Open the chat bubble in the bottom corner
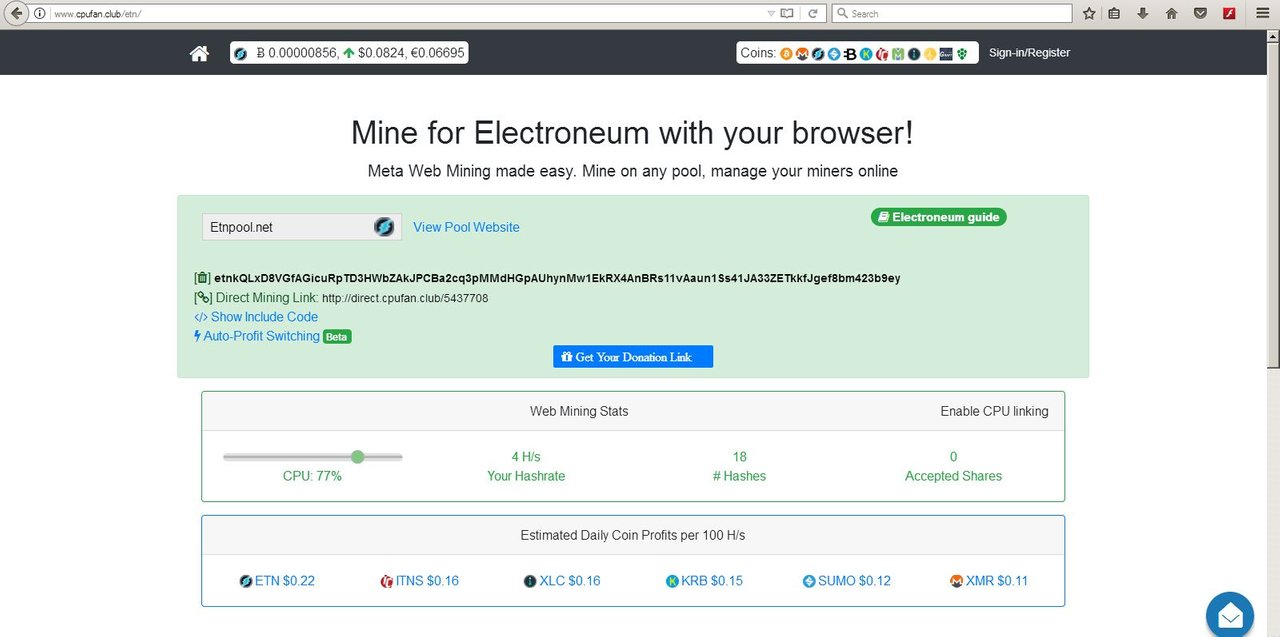The image size is (1280, 637). (x=1229, y=614)
